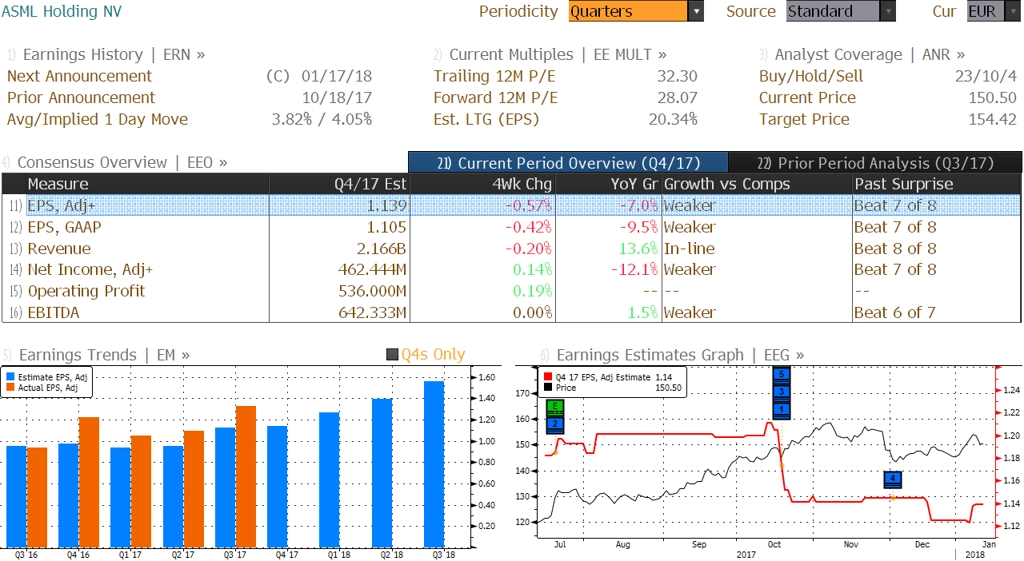Select the EBITDA measure row

click(511, 313)
